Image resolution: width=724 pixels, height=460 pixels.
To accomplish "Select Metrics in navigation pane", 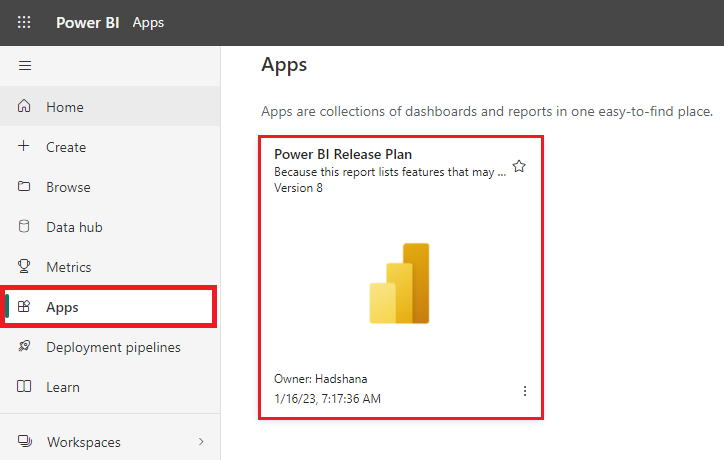I will tap(110, 267).
